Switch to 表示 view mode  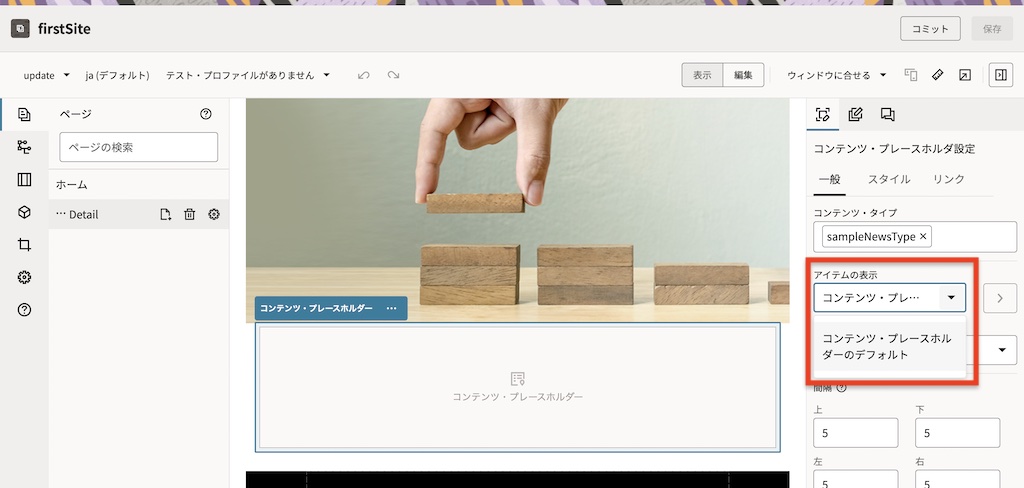(702, 75)
